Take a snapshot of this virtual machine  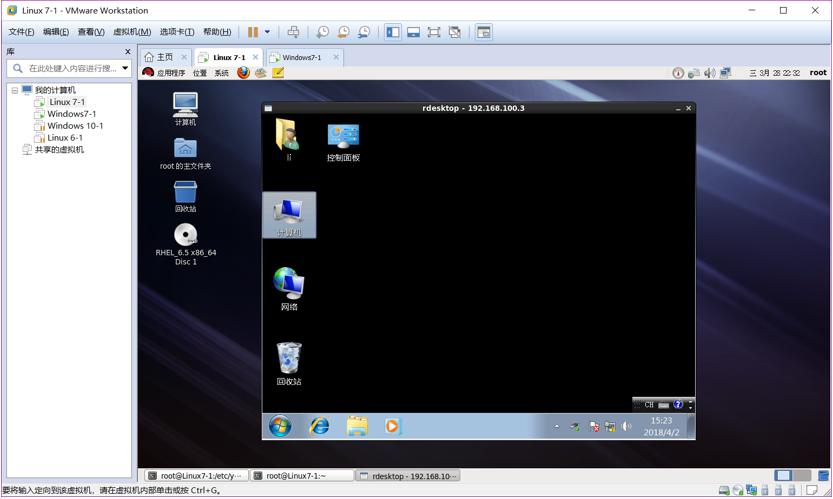322,32
